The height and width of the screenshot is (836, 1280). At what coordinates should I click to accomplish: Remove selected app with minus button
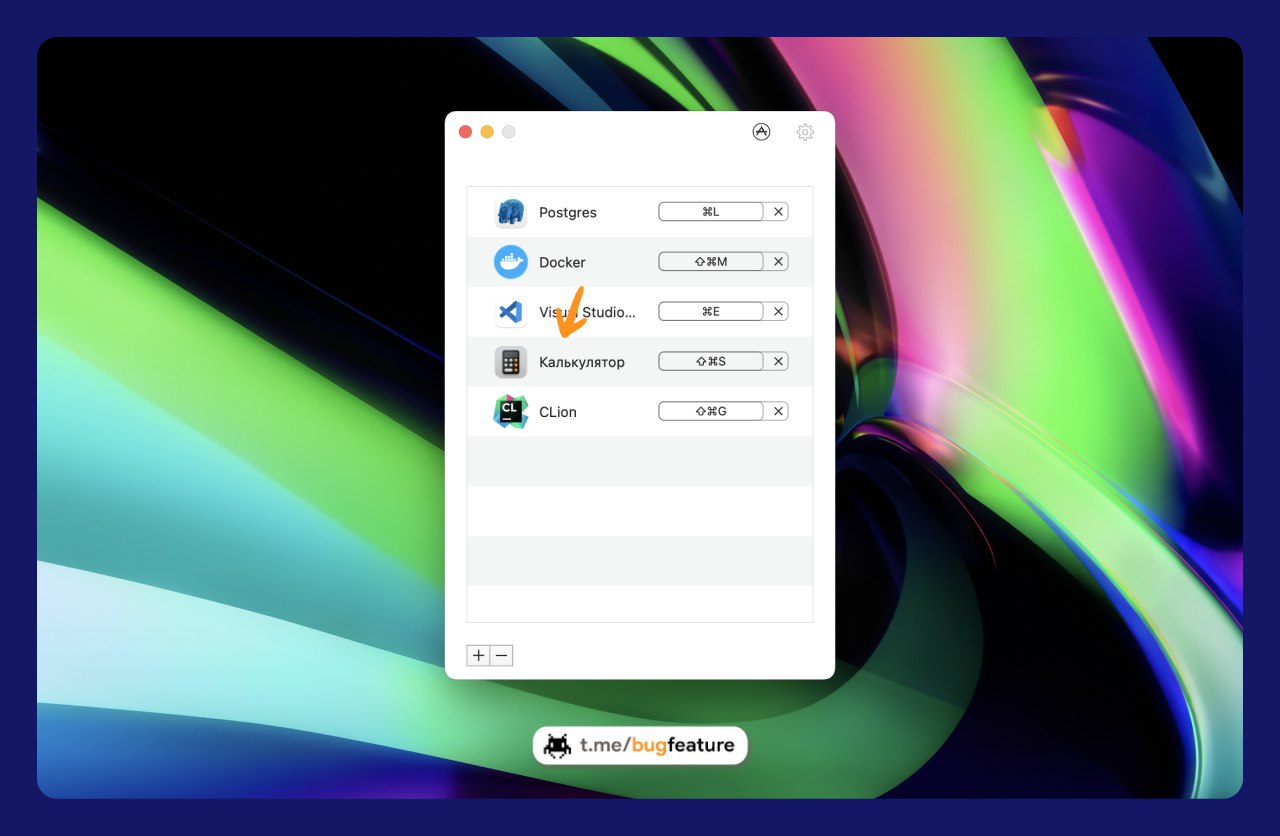point(502,656)
